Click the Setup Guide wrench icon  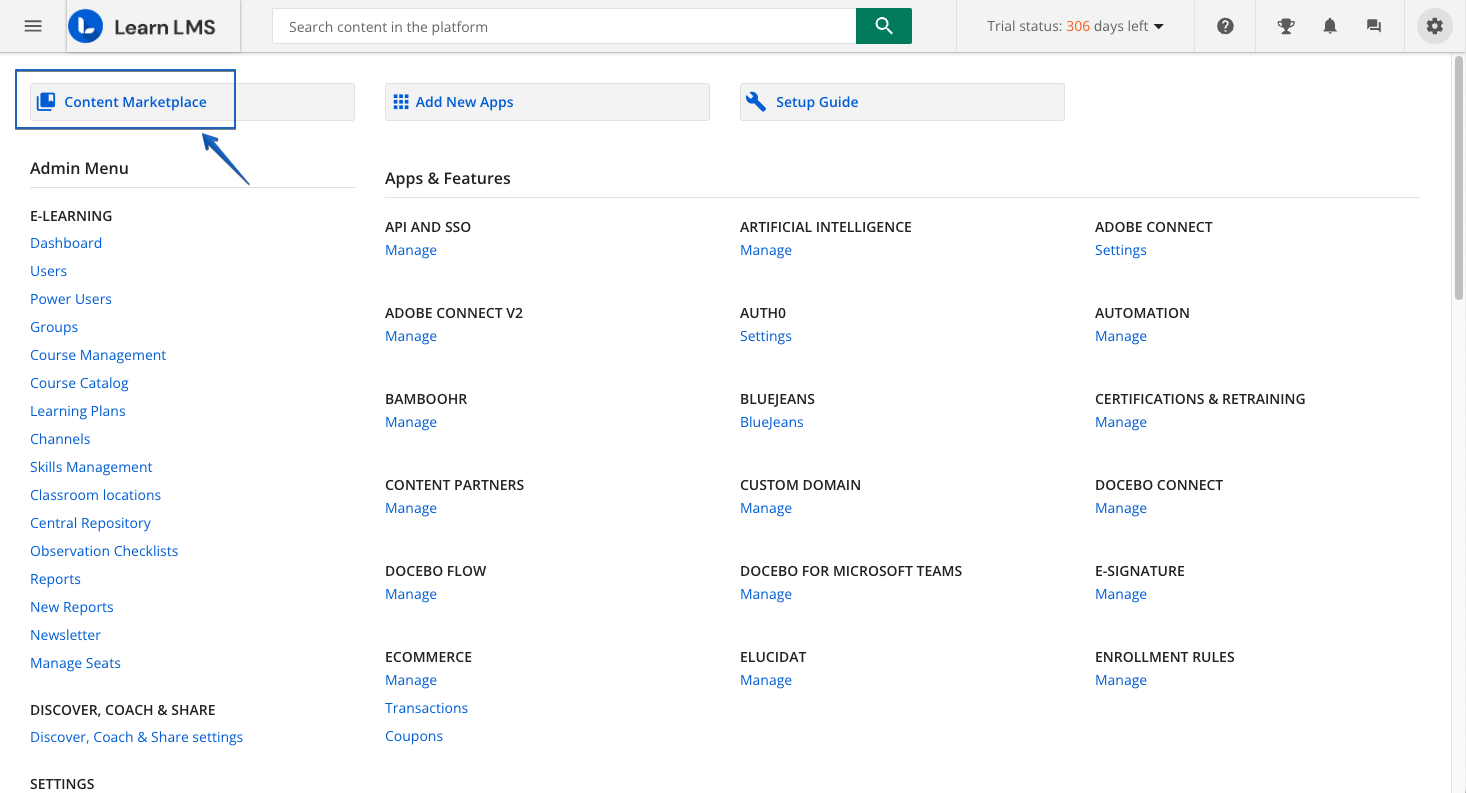coord(757,102)
